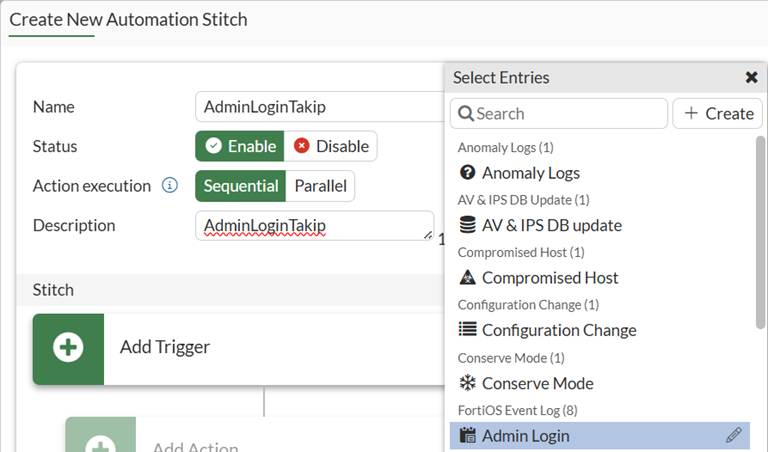Focus the Search entries field

[559, 114]
